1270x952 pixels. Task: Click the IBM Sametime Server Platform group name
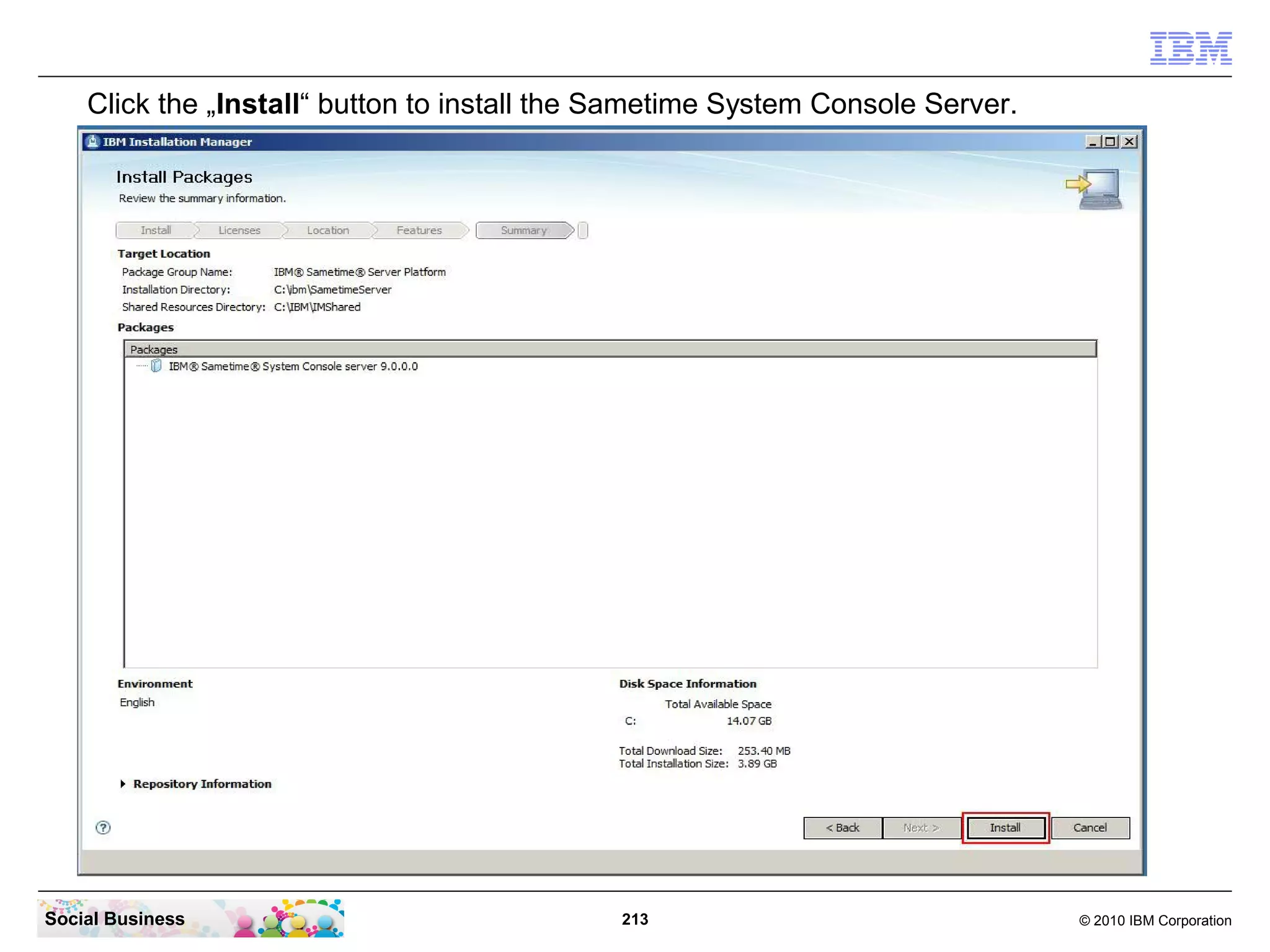(360, 272)
